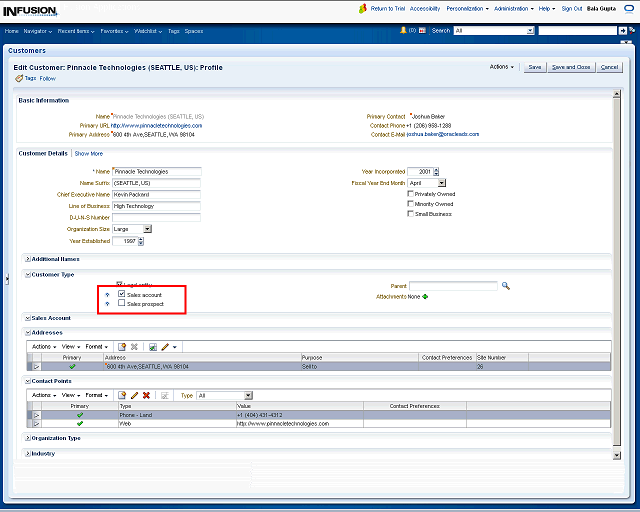
Task: Check the Privately Owned checkbox
Action: 411,194
